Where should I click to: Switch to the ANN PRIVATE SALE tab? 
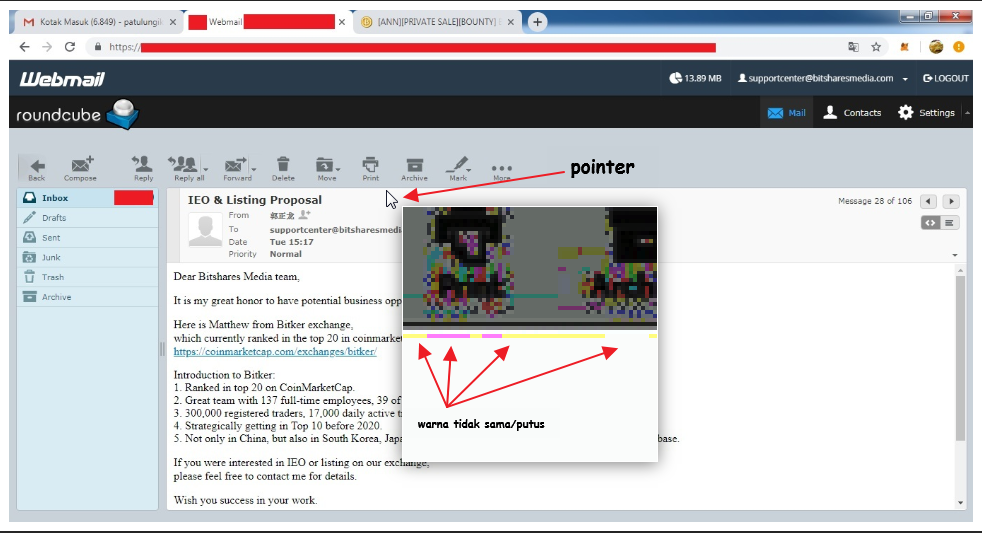pos(437,22)
